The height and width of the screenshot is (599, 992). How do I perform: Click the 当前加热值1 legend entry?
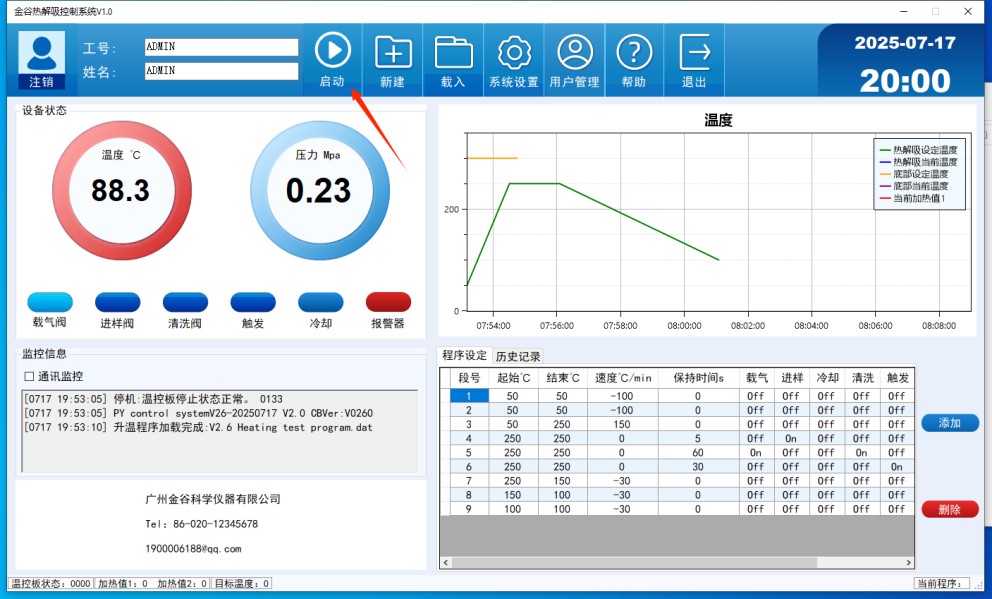(912, 199)
